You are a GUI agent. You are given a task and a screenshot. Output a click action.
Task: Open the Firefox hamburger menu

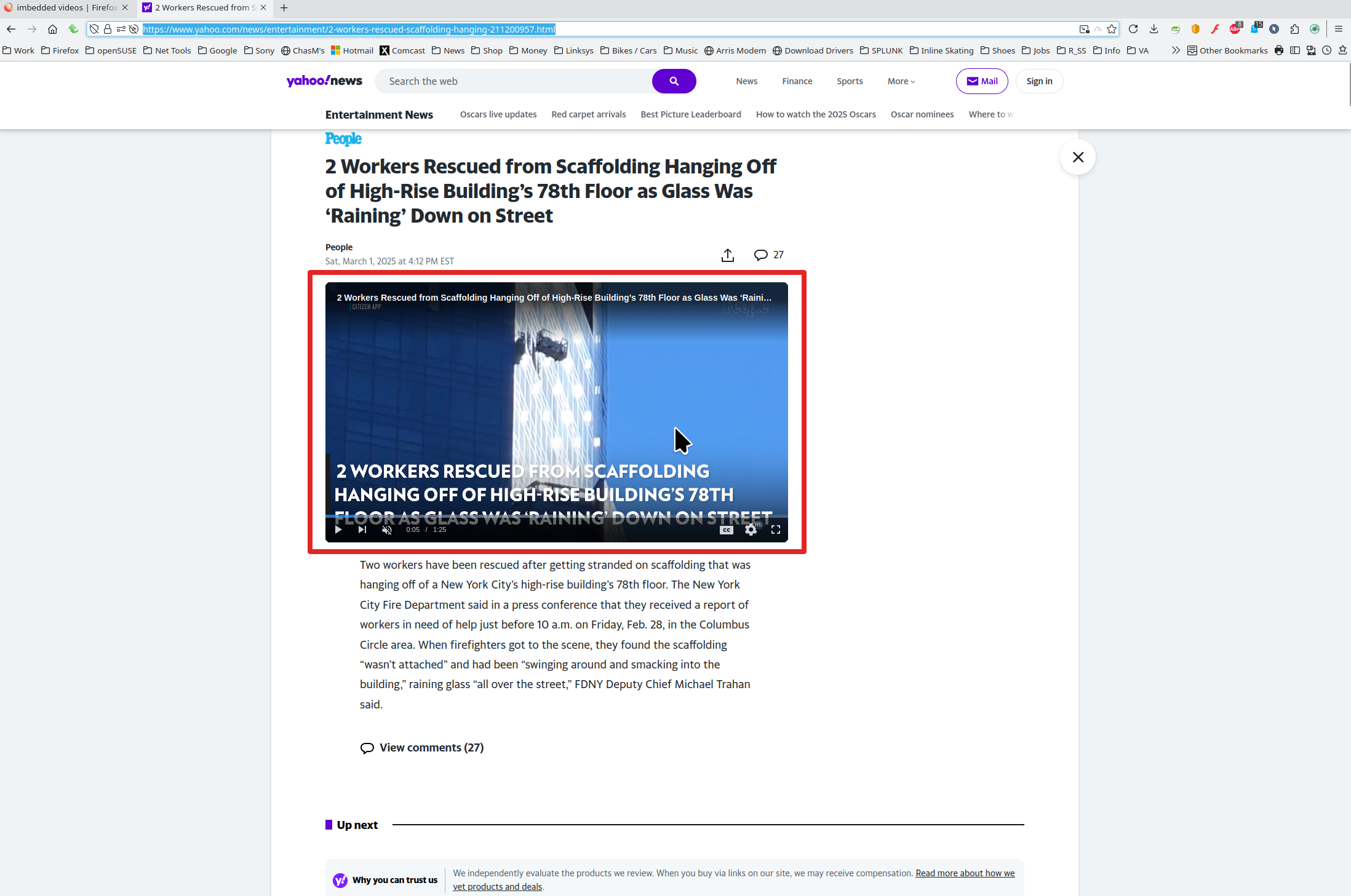(x=1338, y=29)
